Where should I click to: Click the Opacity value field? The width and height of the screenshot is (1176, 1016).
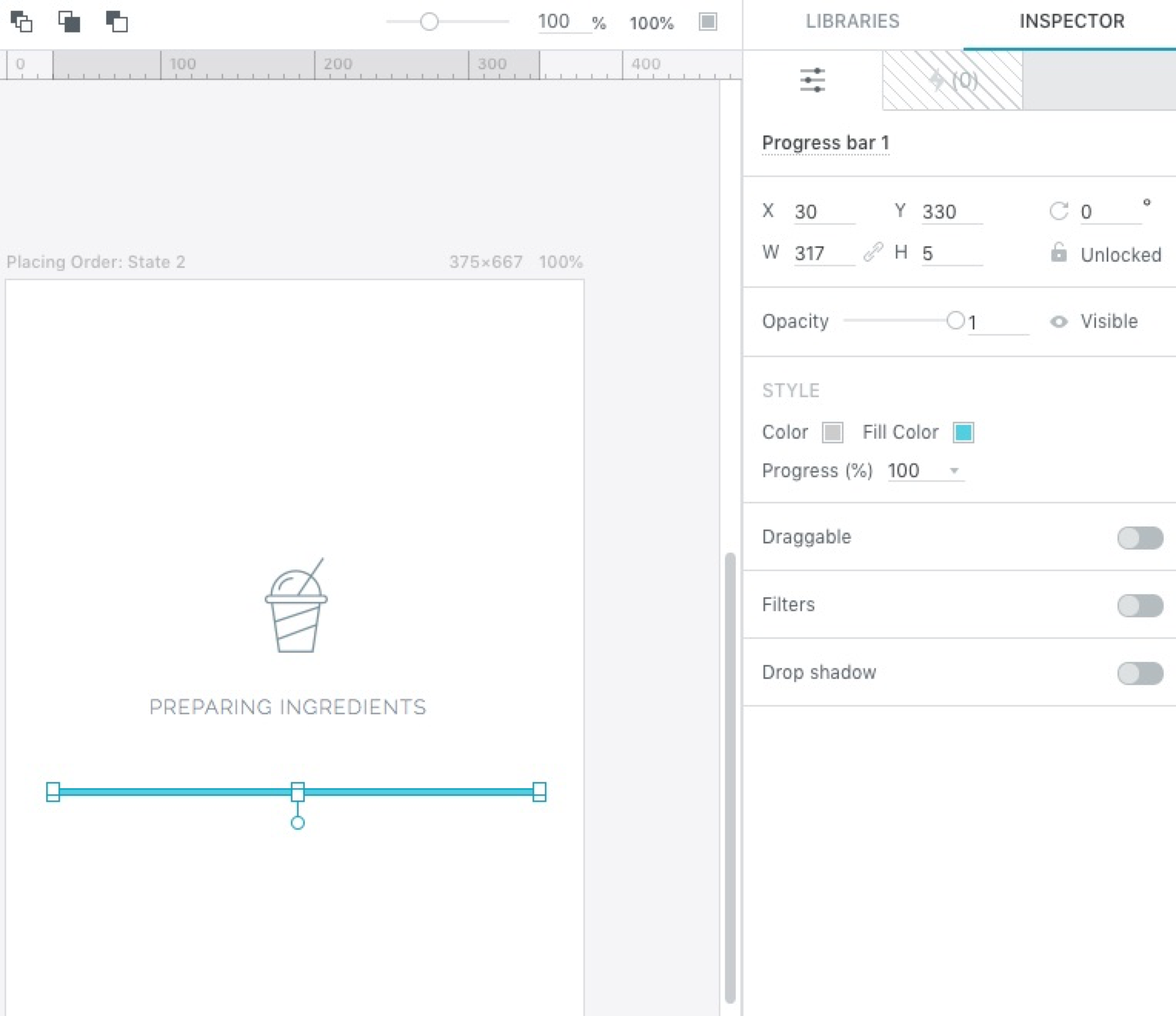tap(998, 323)
